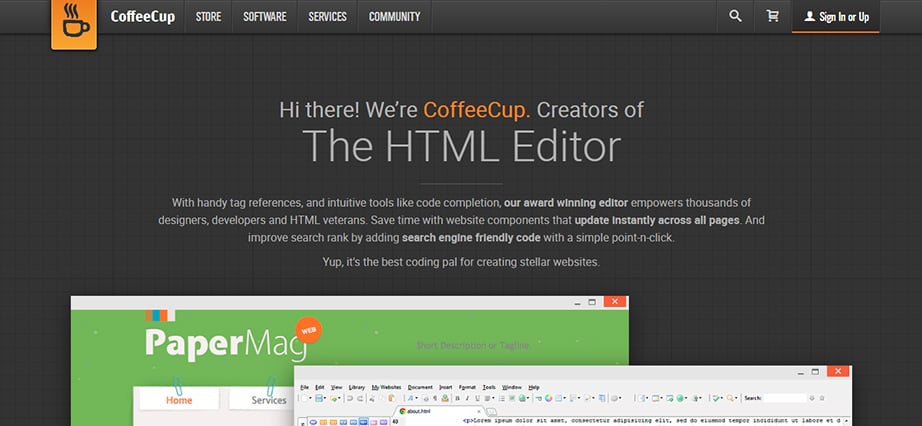Image resolution: width=922 pixels, height=426 pixels.
Task: Open Format menu in the editor window
Action: tap(467, 387)
